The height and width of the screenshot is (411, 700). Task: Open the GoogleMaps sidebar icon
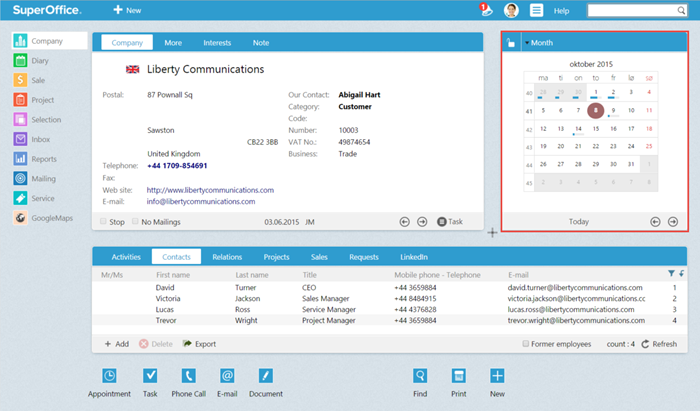point(20,217)
